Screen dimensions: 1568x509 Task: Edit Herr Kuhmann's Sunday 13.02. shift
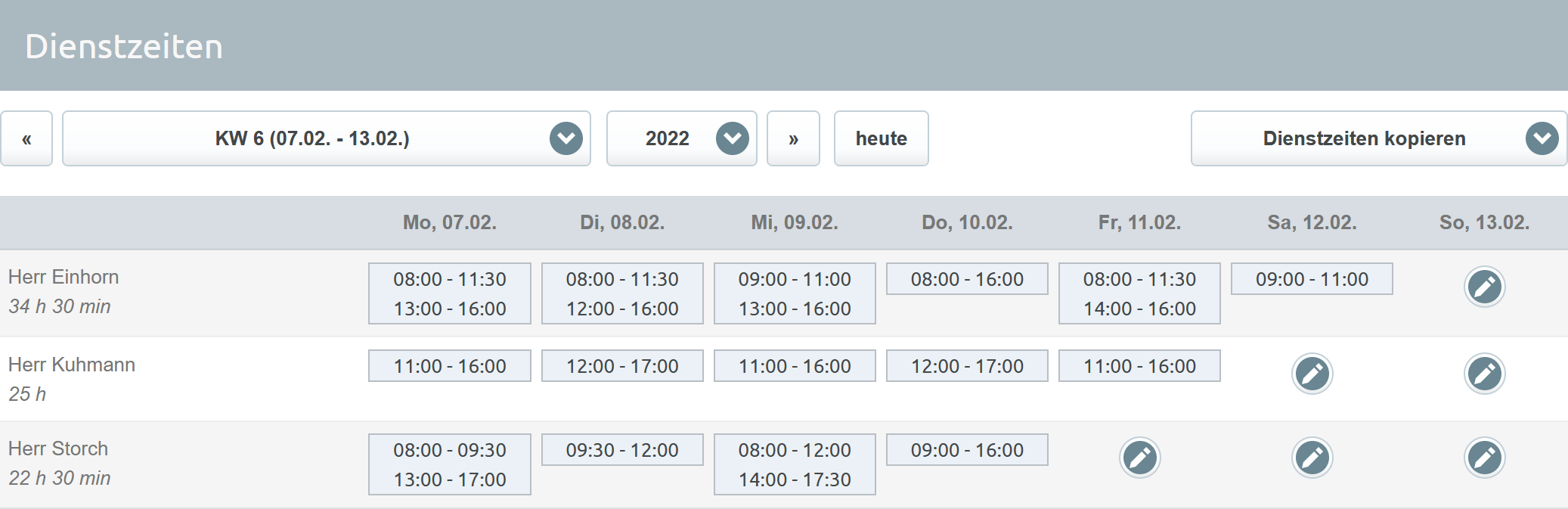point(1484,374)
